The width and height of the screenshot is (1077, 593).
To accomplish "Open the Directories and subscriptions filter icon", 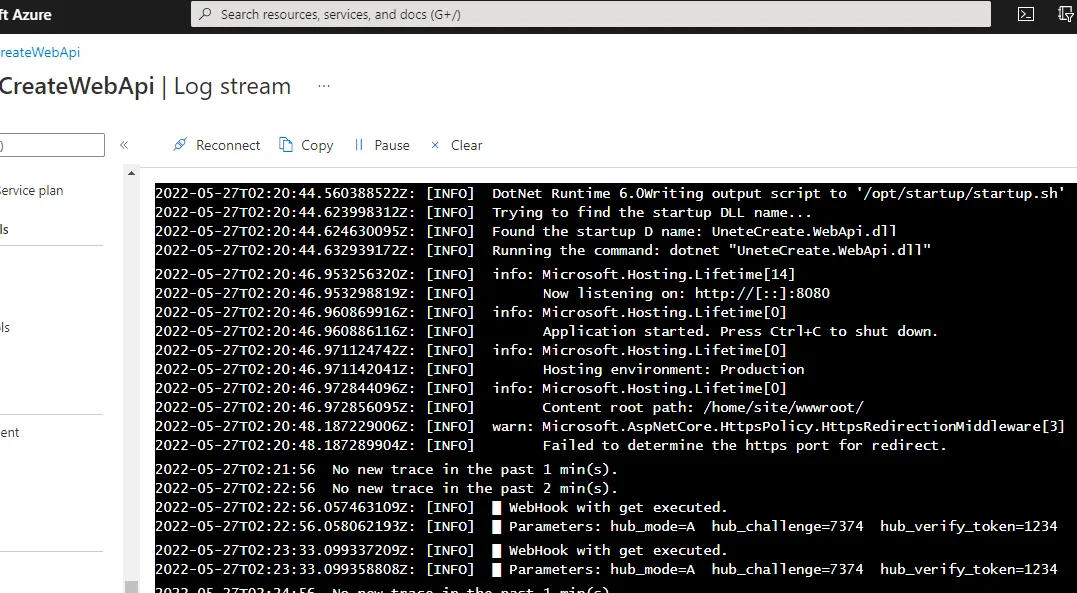I will [1067, 14].
